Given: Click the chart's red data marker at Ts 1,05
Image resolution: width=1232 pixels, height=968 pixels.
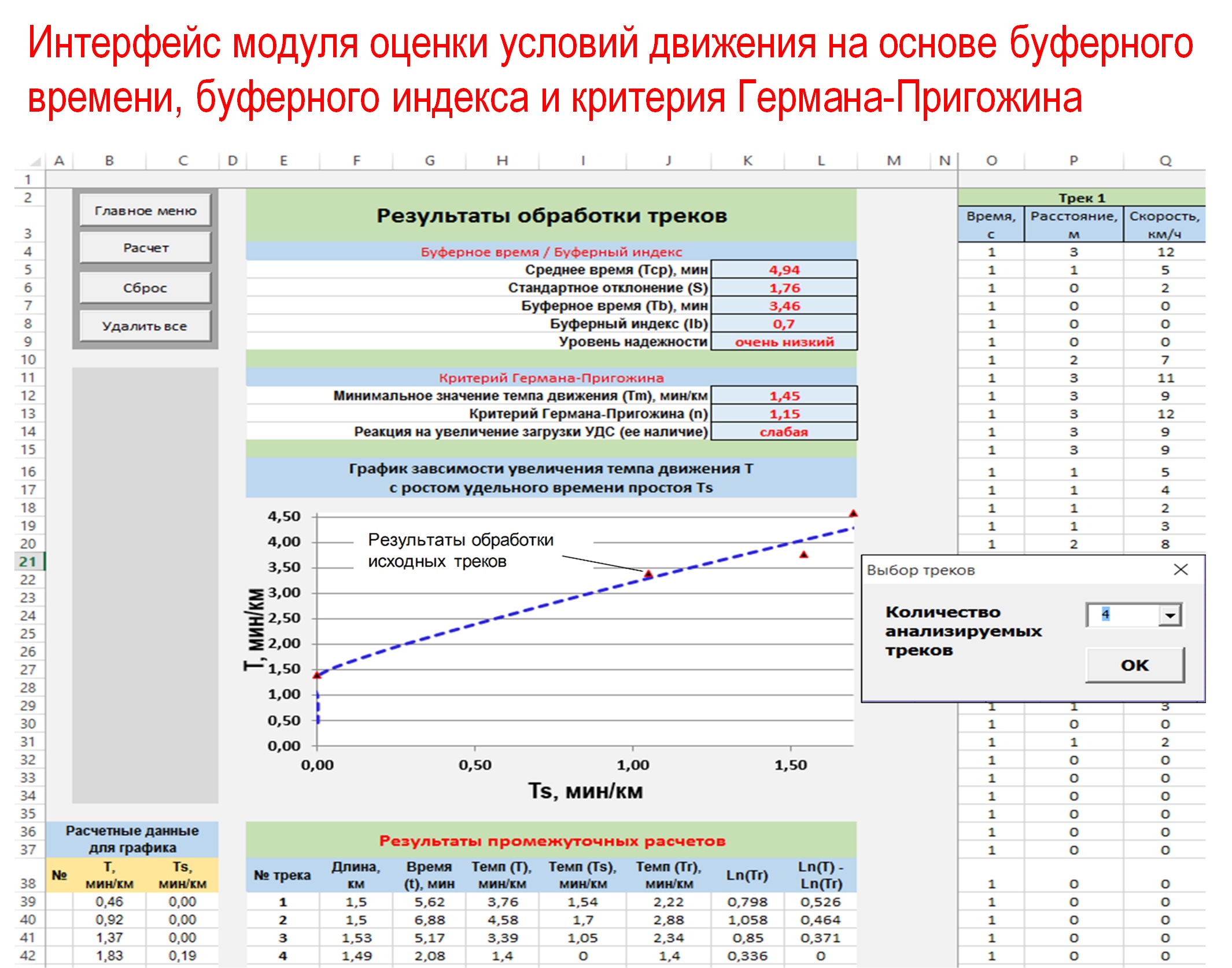Looking at the screenshot, I should click(x=649, y=574).
